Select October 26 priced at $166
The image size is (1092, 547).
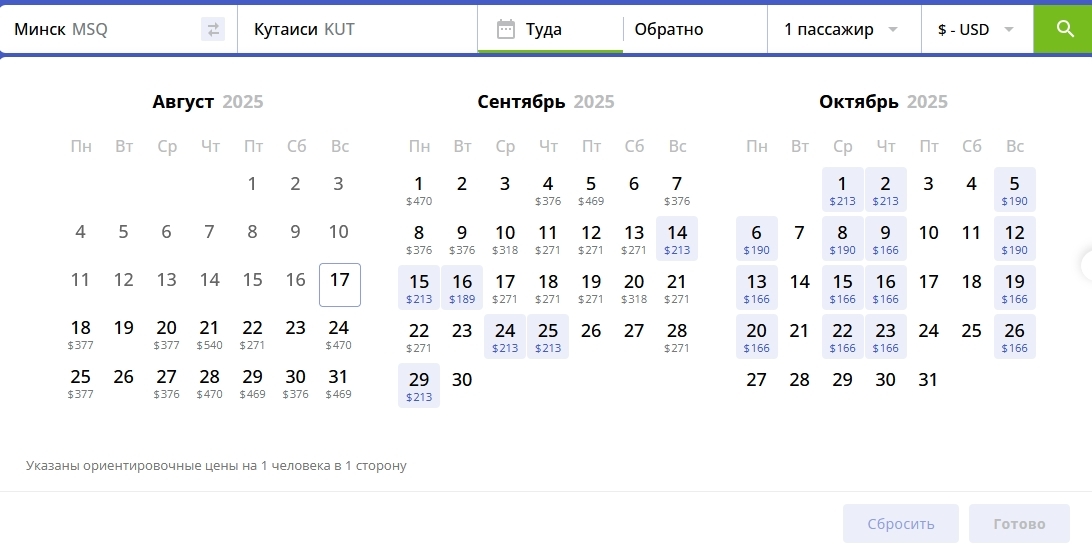(x=1014, y=336)
